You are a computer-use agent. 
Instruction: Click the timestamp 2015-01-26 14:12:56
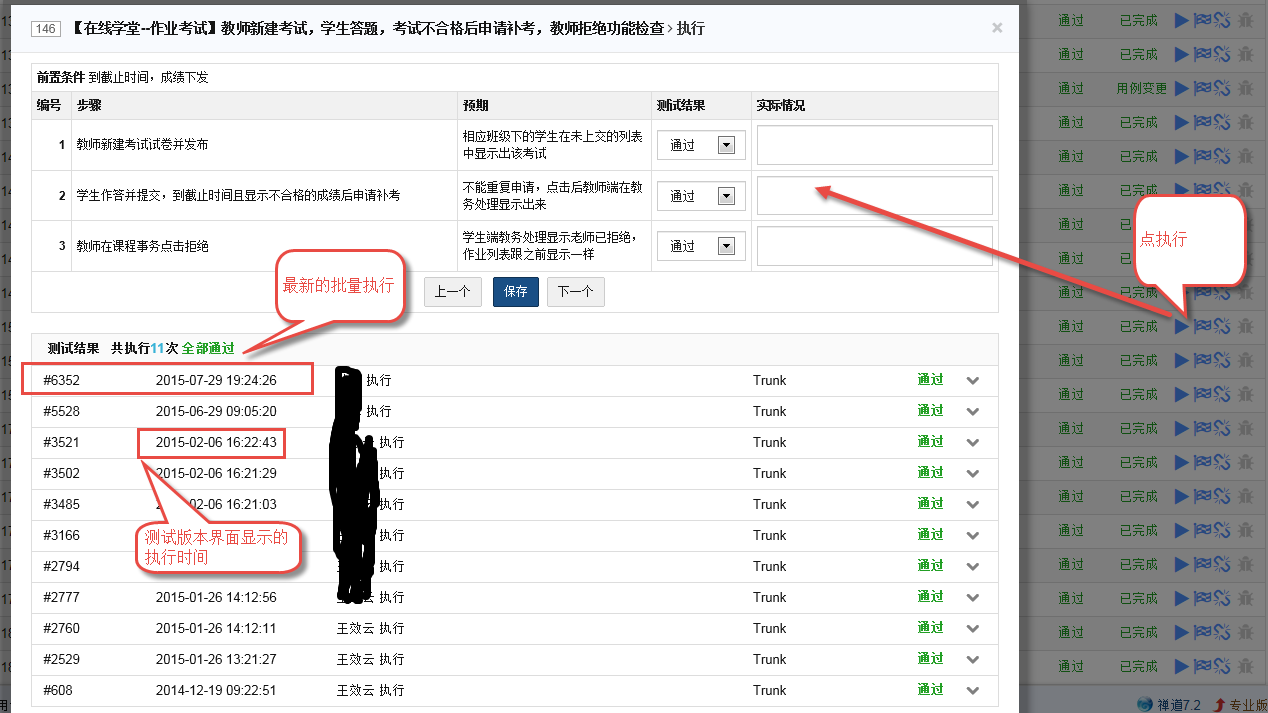[x=216, y=597]
